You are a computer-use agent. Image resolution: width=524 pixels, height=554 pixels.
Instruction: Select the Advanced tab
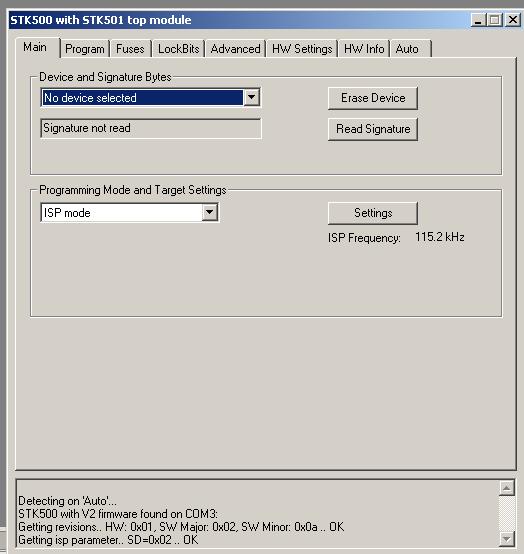(236, 49)
